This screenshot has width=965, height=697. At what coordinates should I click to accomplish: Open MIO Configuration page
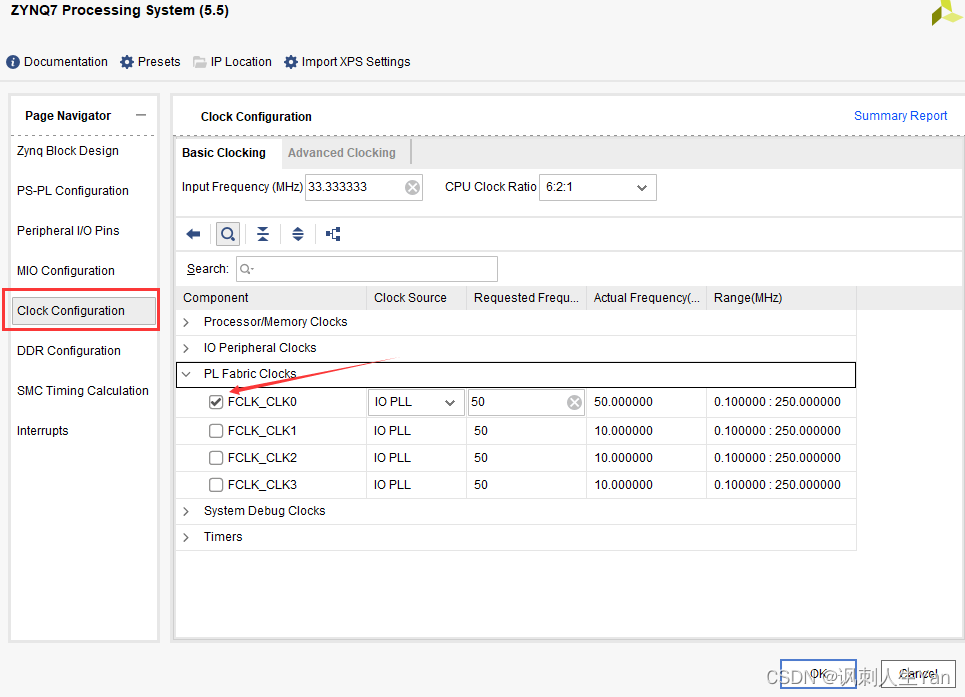point(66,271)
